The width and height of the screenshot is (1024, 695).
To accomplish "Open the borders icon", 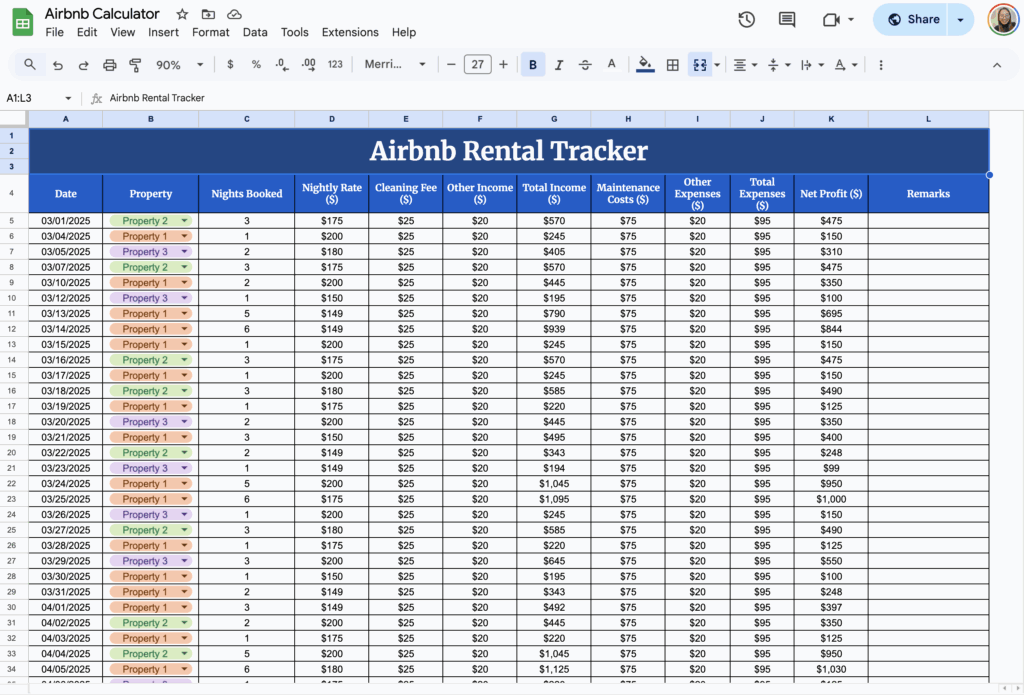I will [x=671, y=64].
